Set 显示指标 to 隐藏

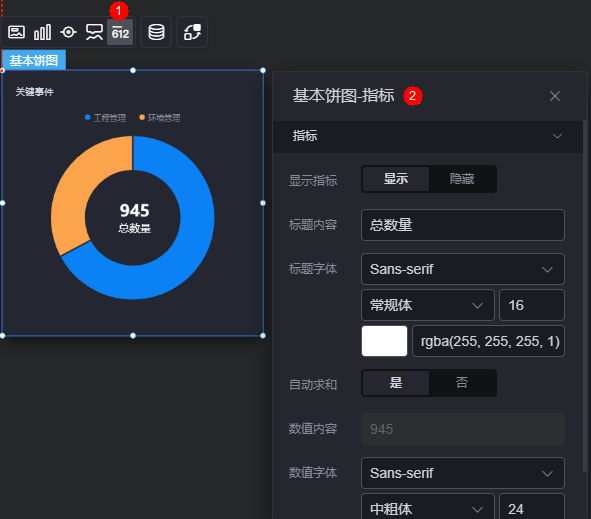click(462, 179)
